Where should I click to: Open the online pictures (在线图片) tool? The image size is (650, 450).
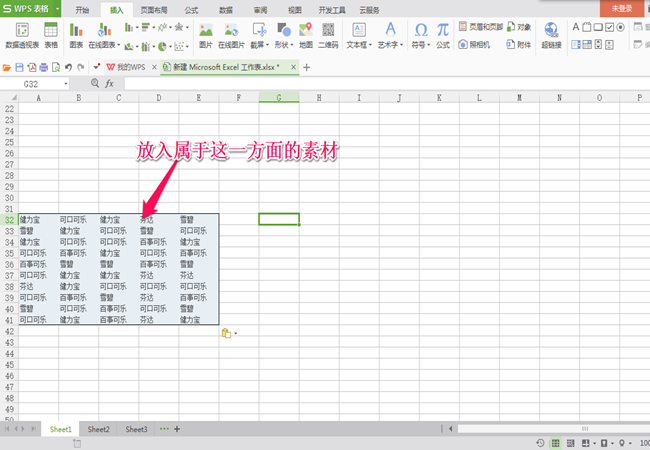tap(231, 36)
